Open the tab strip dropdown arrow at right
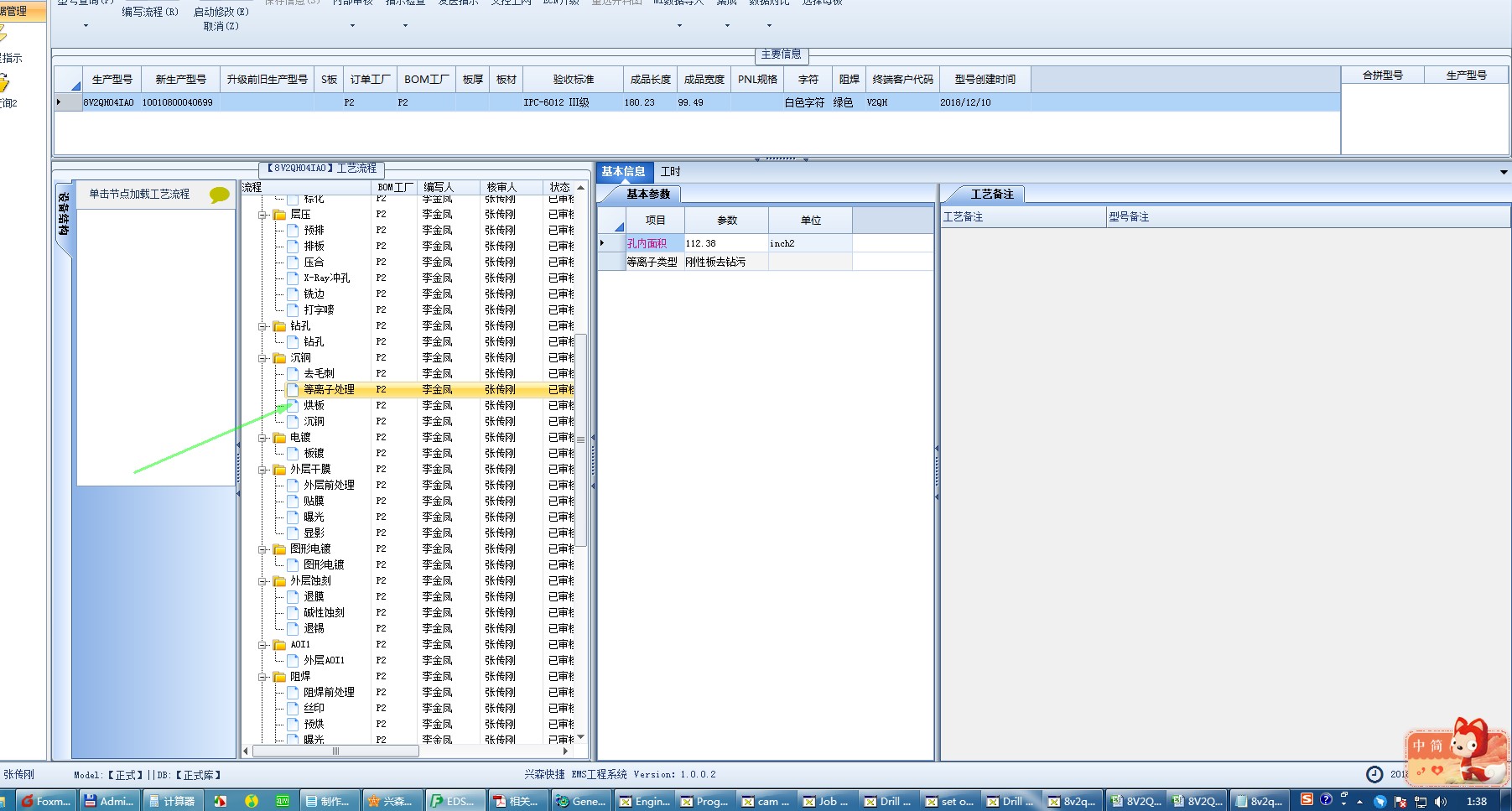This screenshot has height=811, width=1512. click(1504, 172)
